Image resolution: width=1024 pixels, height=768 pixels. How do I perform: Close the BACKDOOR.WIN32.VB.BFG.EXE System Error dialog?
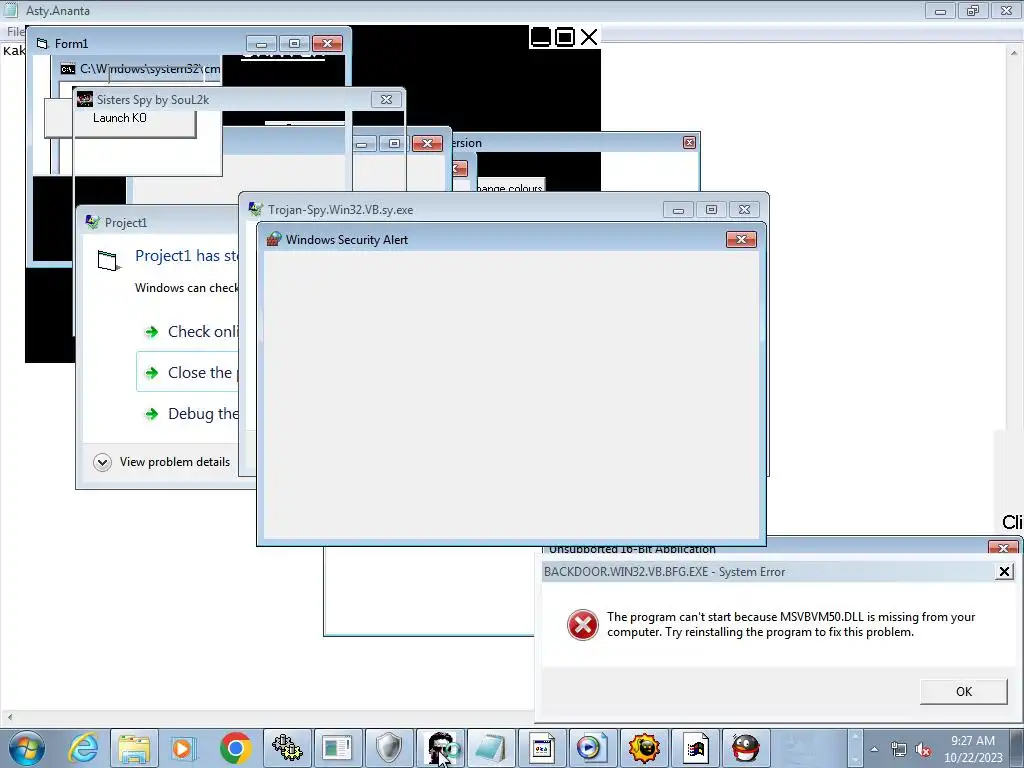point(1004,572)
